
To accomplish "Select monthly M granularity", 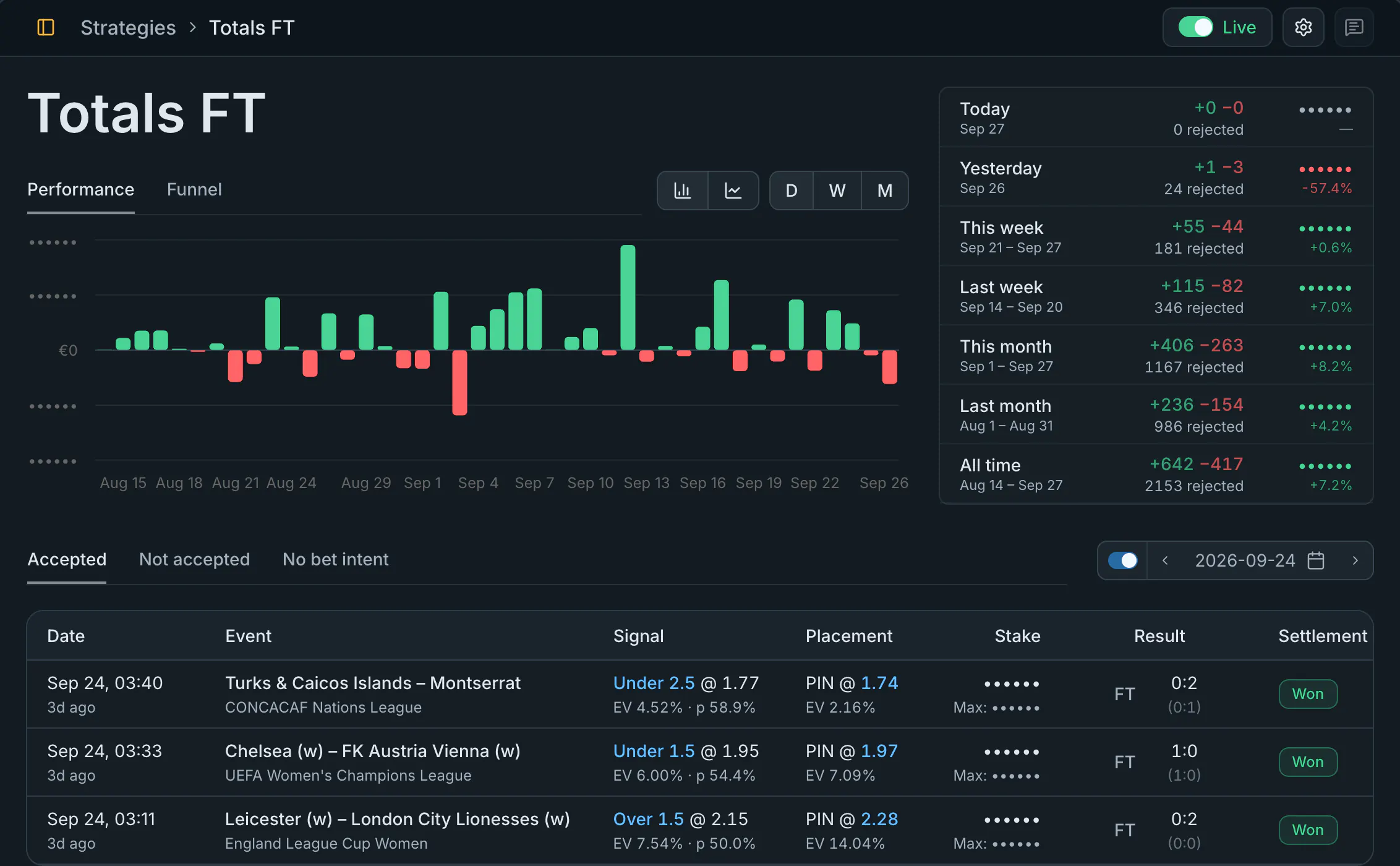I will tap(885, 191).
